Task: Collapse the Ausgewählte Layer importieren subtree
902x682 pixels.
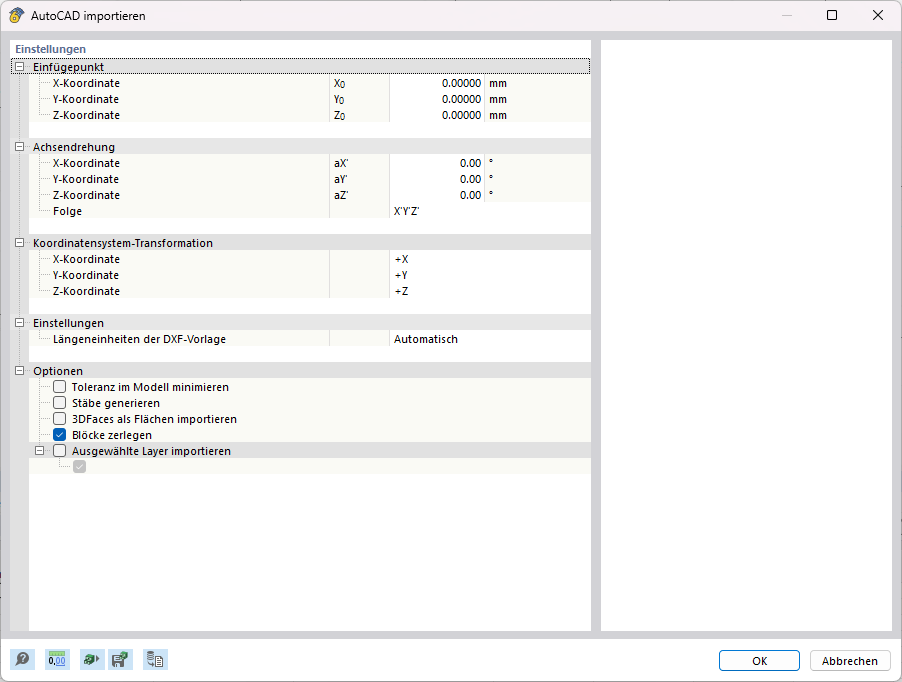Action: coord(40,451)
